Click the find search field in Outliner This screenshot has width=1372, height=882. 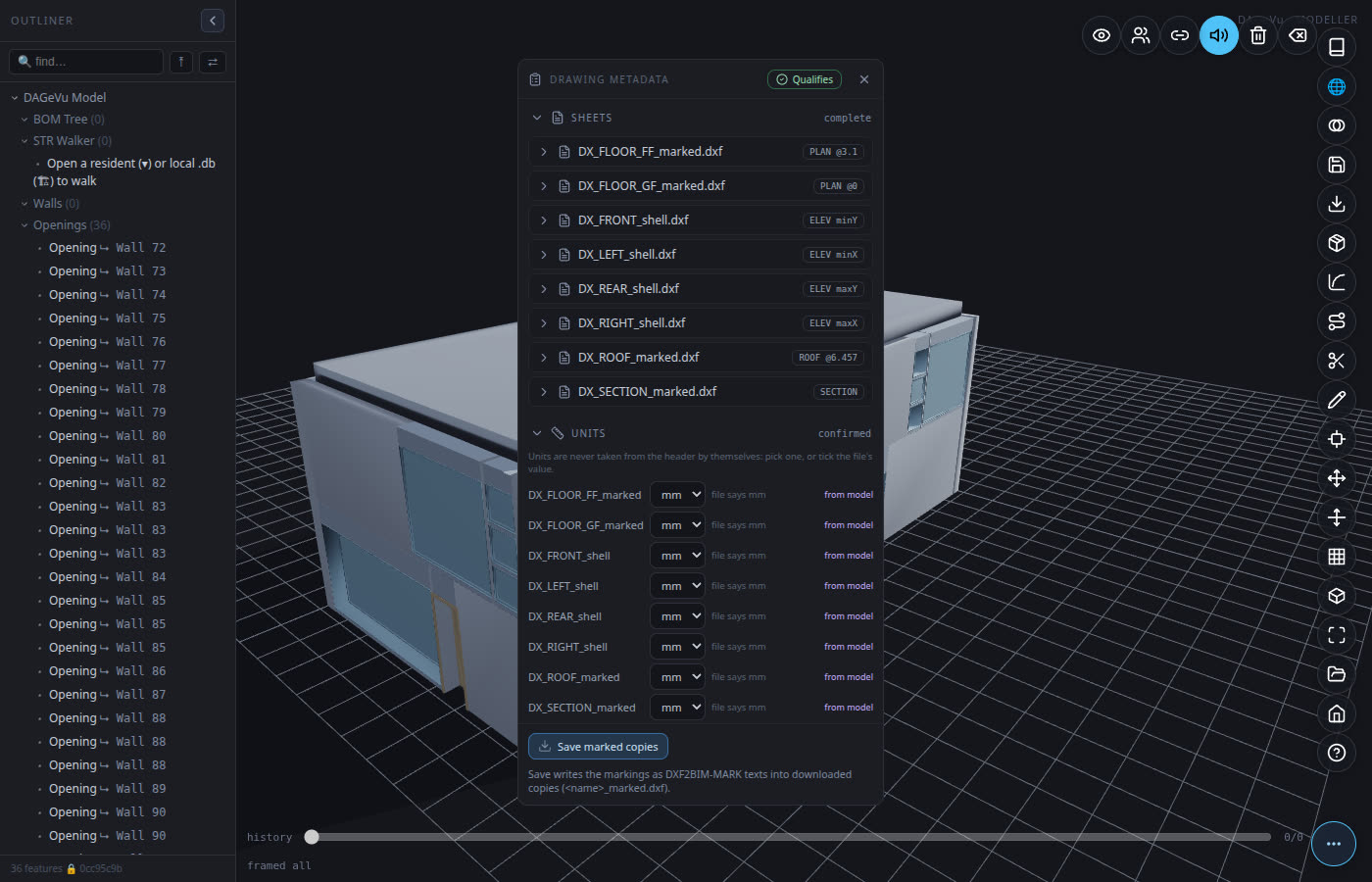(x=86, y=62)
